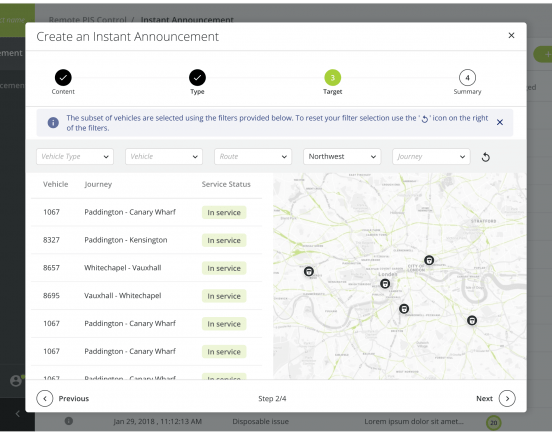The width and height of the screenshot is (552, 435).
Task: Go to the completed Type step
Action: (x=197, y=77)
